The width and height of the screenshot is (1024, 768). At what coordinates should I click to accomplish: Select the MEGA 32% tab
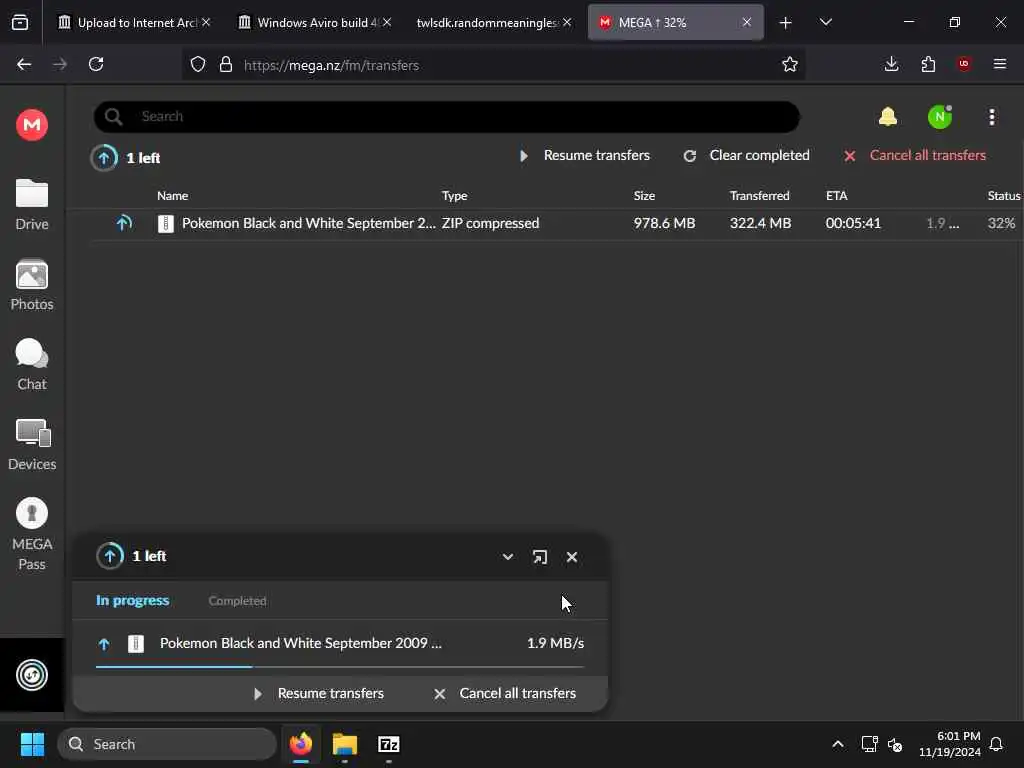click(x=676, y=23)
